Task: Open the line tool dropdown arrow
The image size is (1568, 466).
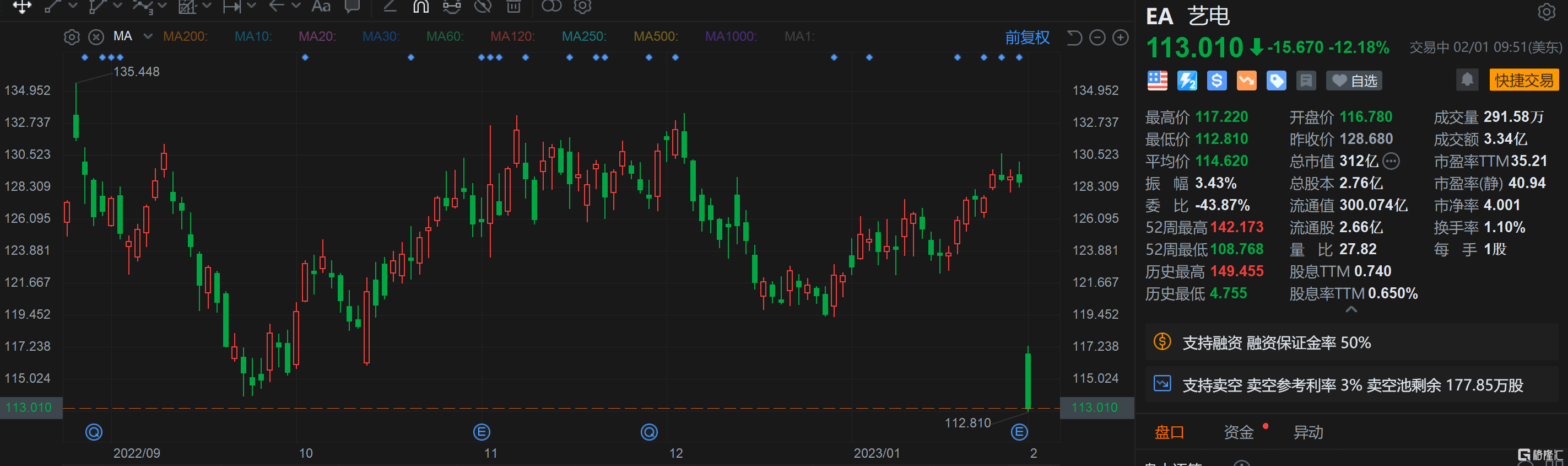Action: click(73, 6)
